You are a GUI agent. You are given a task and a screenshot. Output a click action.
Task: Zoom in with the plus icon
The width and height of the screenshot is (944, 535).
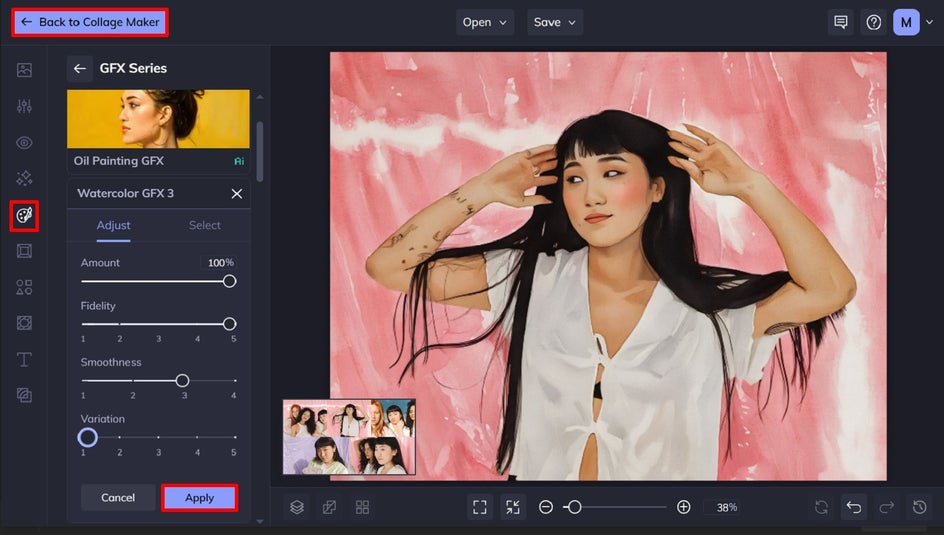point(683,507)
